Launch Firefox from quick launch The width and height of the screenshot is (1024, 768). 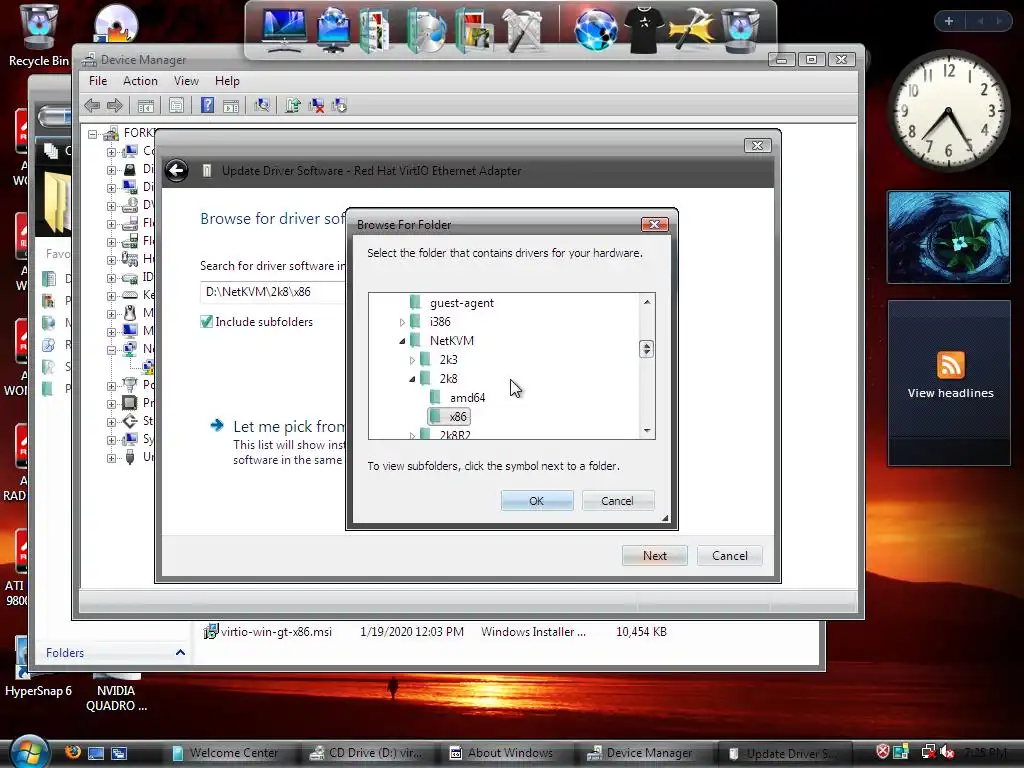[72, 752]
